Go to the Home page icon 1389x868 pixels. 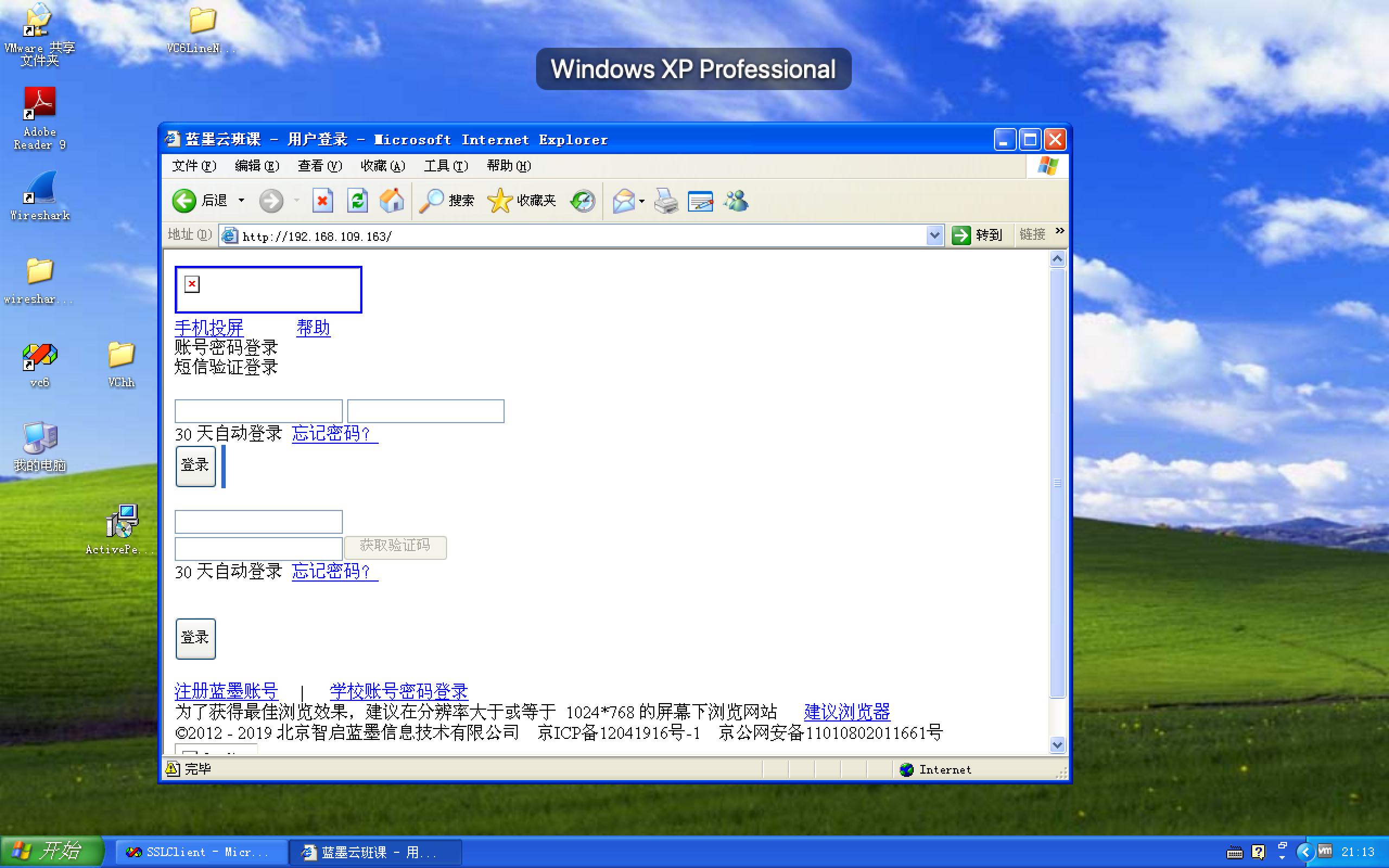pyautogui.click(x=391, y=200)
